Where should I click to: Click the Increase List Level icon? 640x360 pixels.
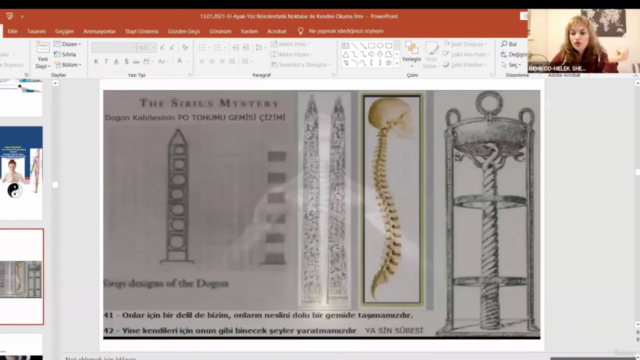point(246,48)
